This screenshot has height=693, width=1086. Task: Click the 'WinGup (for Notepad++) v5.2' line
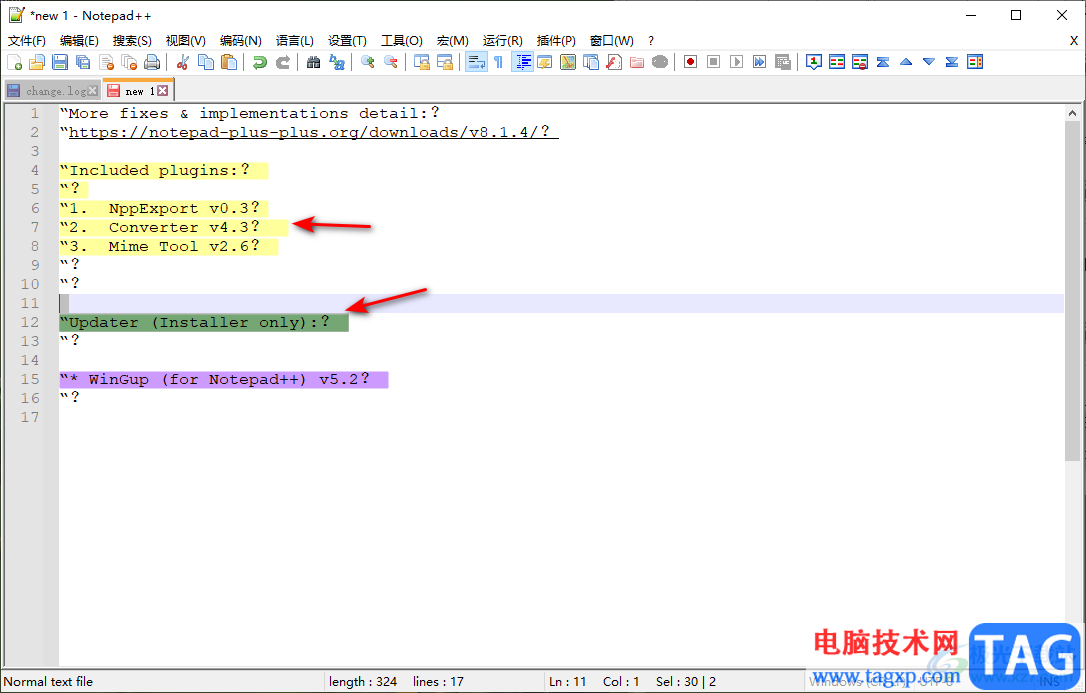pos(224,379)
